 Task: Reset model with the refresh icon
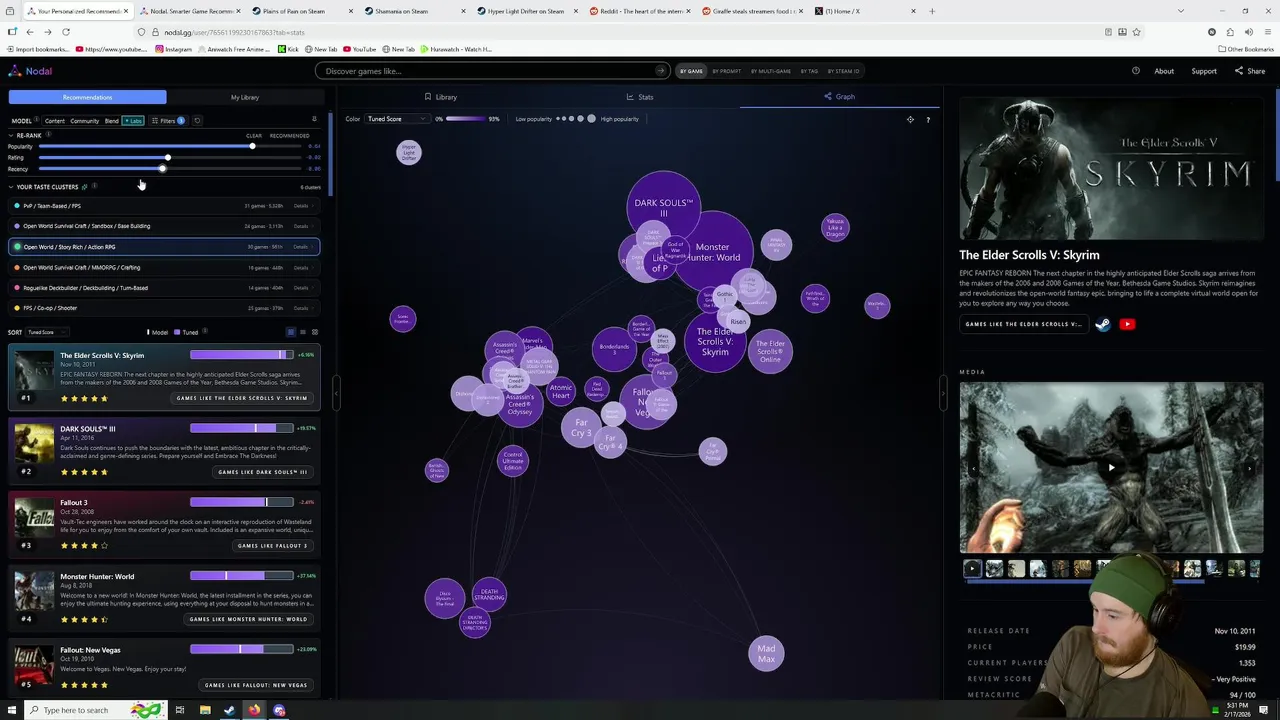pyautogui.click(x=197, y=121)
